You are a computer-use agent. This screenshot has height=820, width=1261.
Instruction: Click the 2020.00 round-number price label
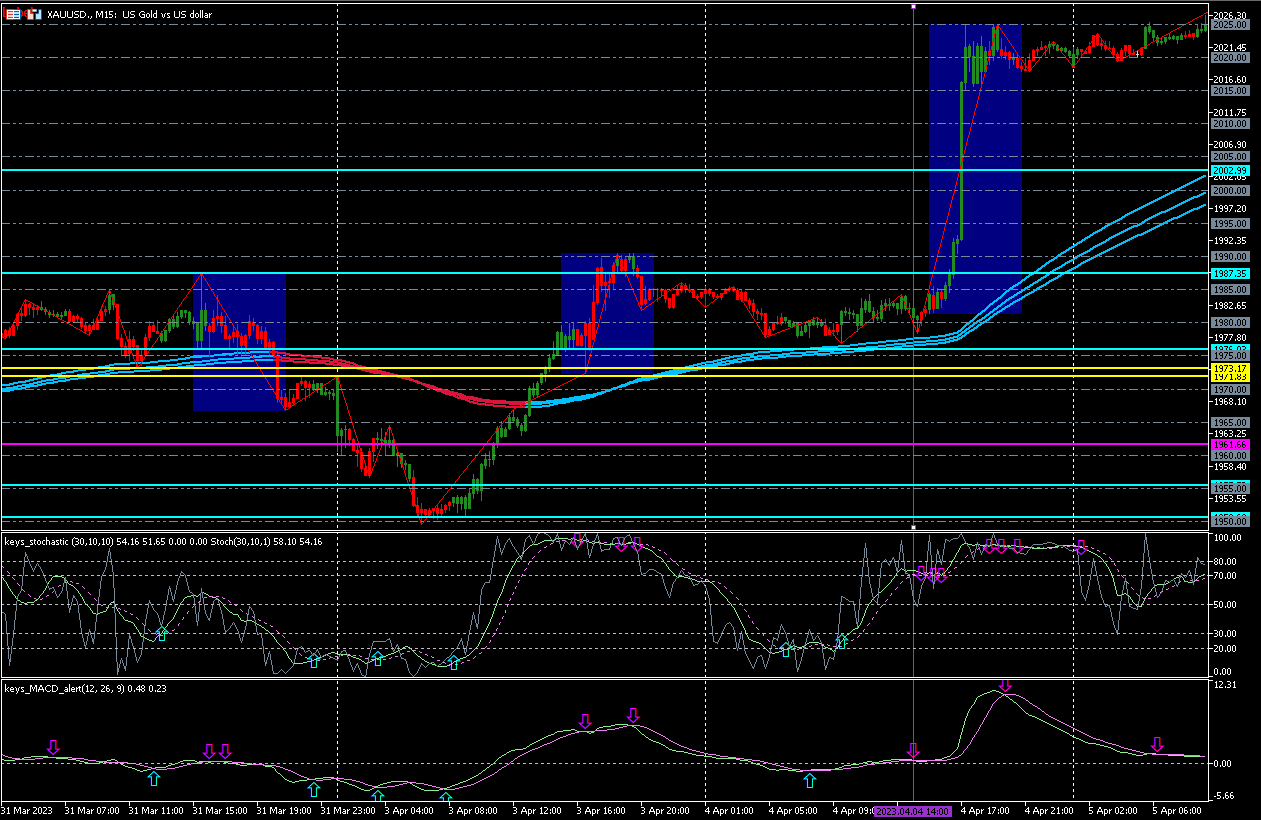point(1229,58)
